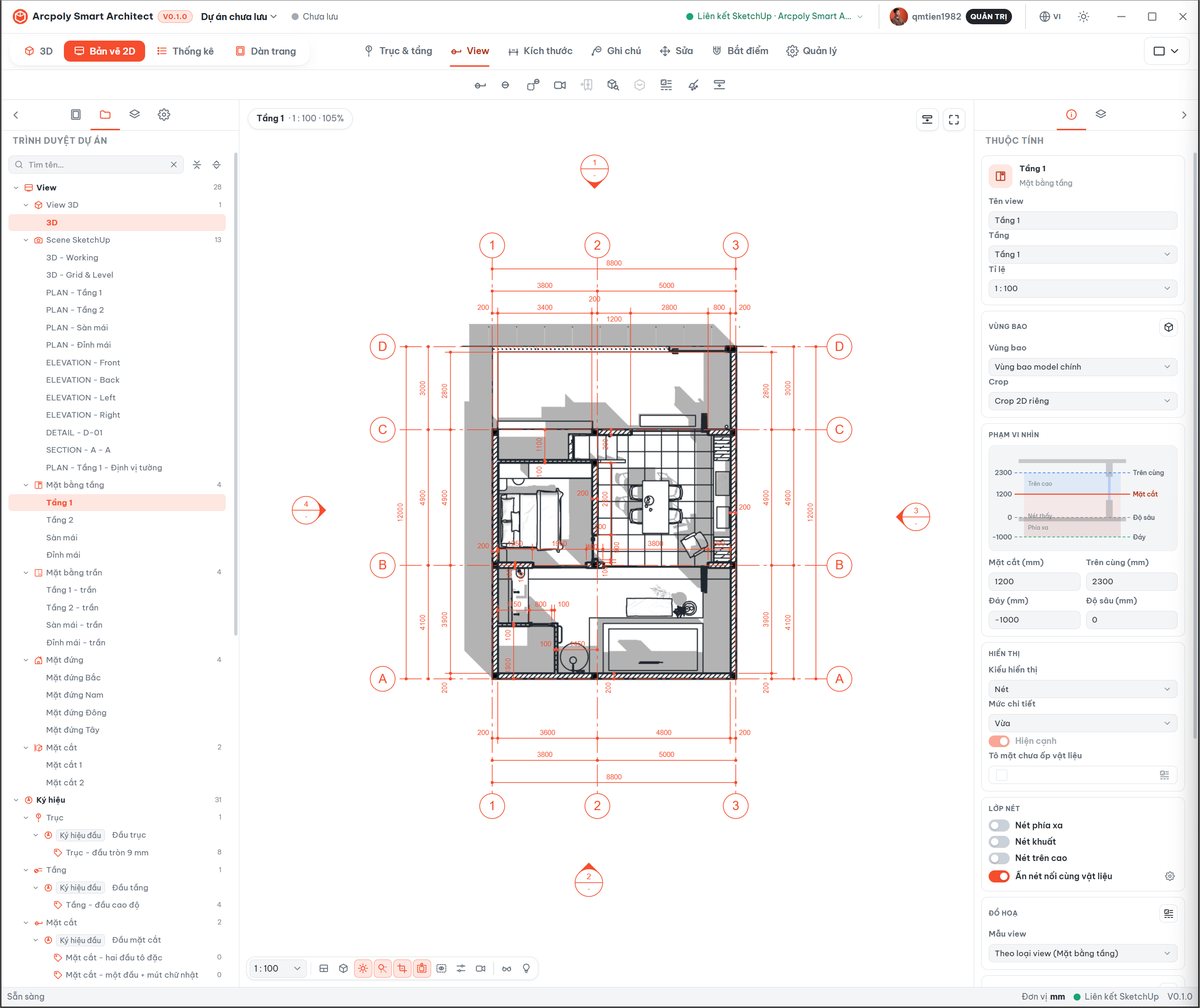Click the gear beside Ẩn nét nối cùng vật liệu
The image size is (1200, 1008).
[x=1169, y=876]
